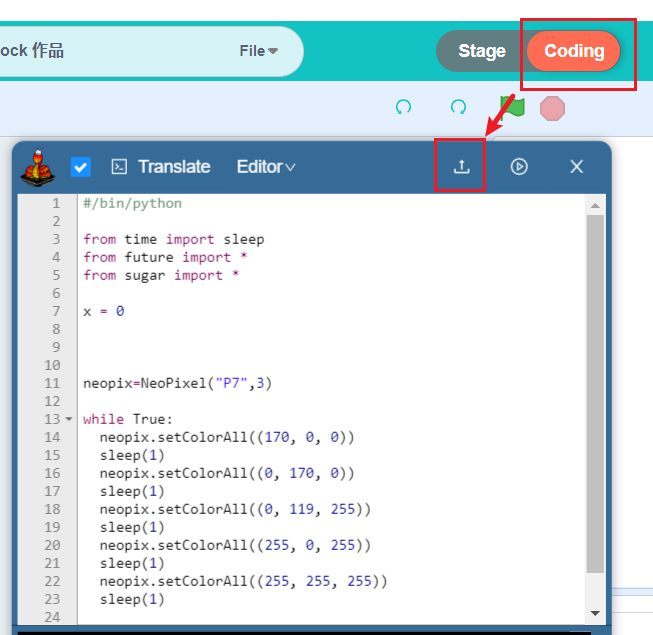This screenshot has width=653, height=635.
Task: Click the red stop octagon
Action: click(x=552, y=108)
